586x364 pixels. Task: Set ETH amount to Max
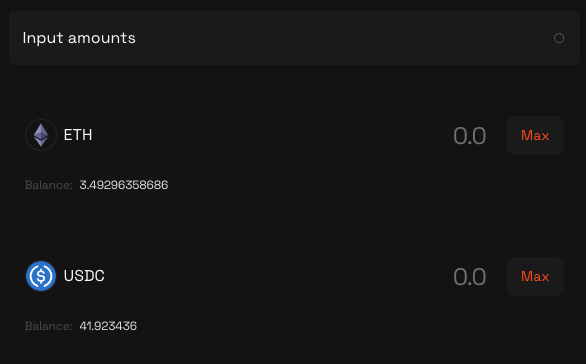(x=535, y=135)
